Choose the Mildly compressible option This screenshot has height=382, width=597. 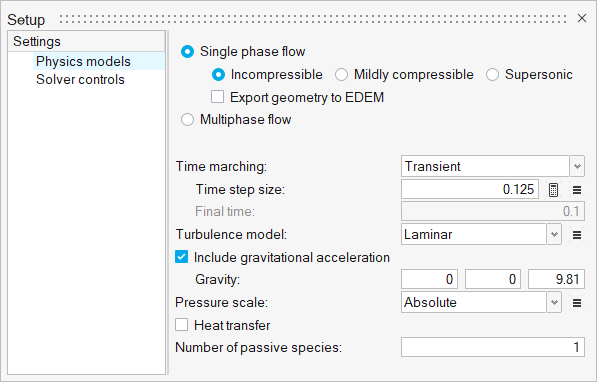pyautogui.click(x=341, y=75)
